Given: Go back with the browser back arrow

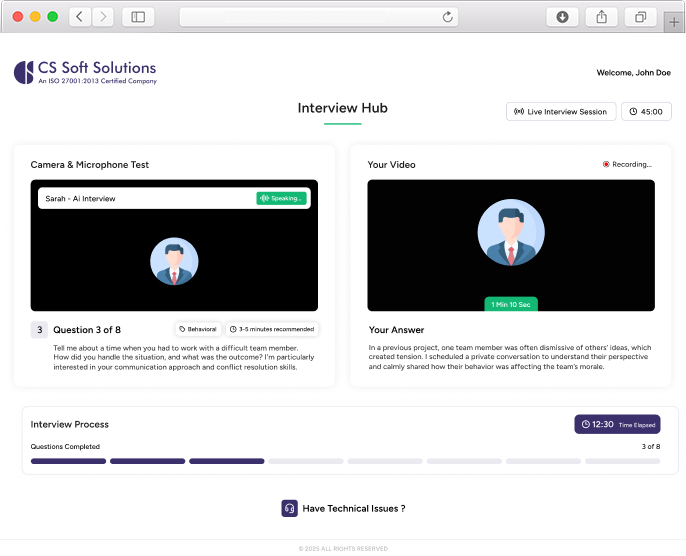Looking at the screenshot, I should point(80,17).
